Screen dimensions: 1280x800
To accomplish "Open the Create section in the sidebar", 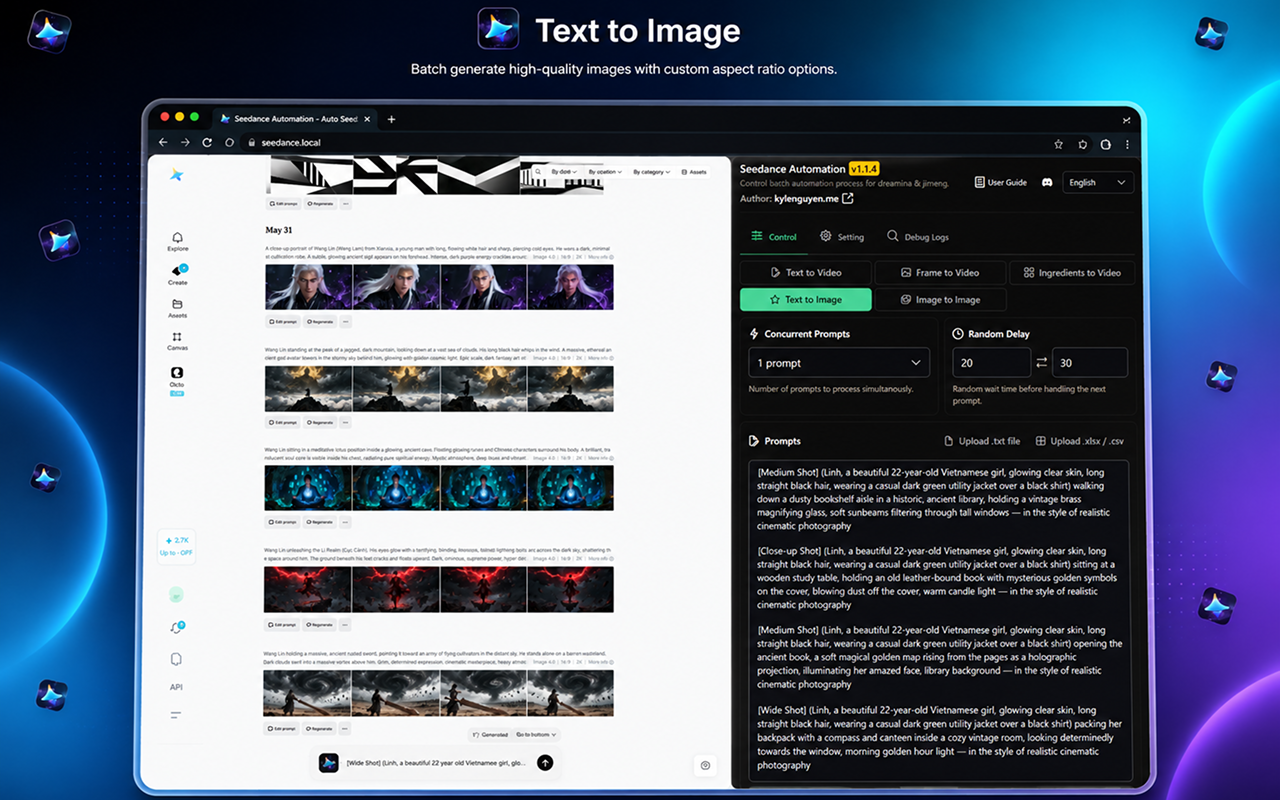I will coord(177,275).
